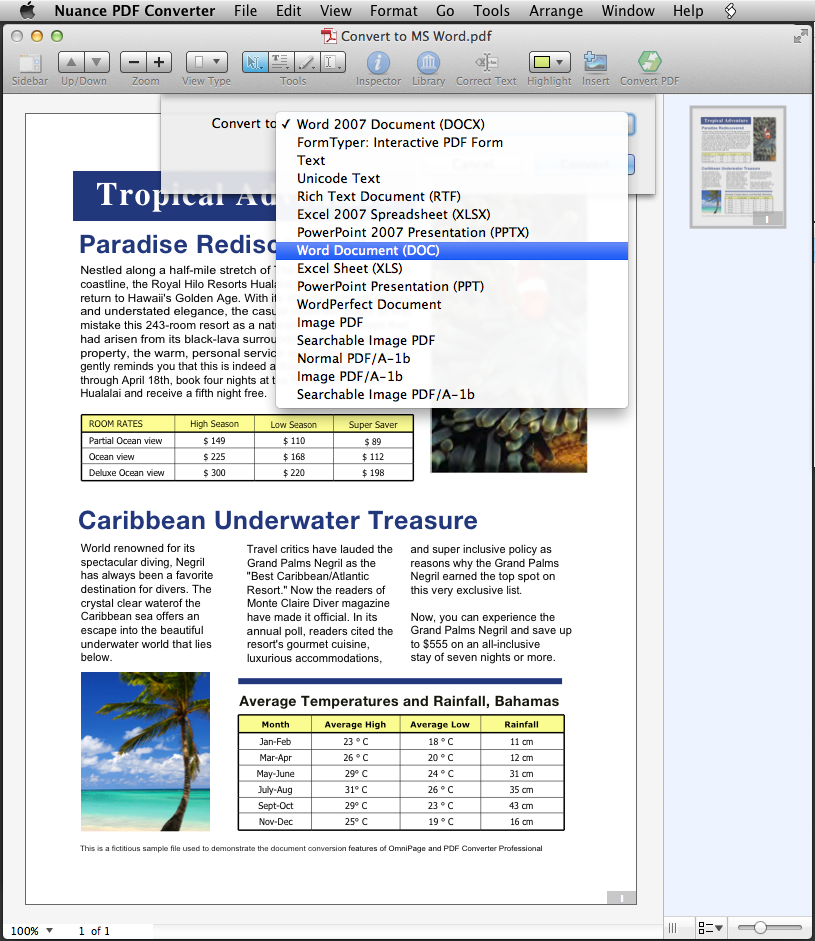The width and height of the screenshot is (815, 941).
Task: Toggle the Sidebar visibility
Action: click(29, 62)
